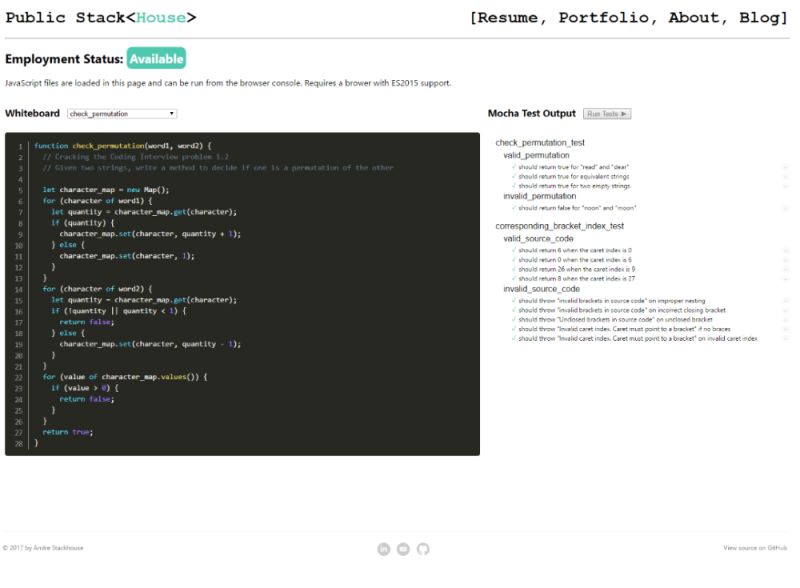
Task: Click the valid_permutation suite heading
Action: click(x=536, y=155)
